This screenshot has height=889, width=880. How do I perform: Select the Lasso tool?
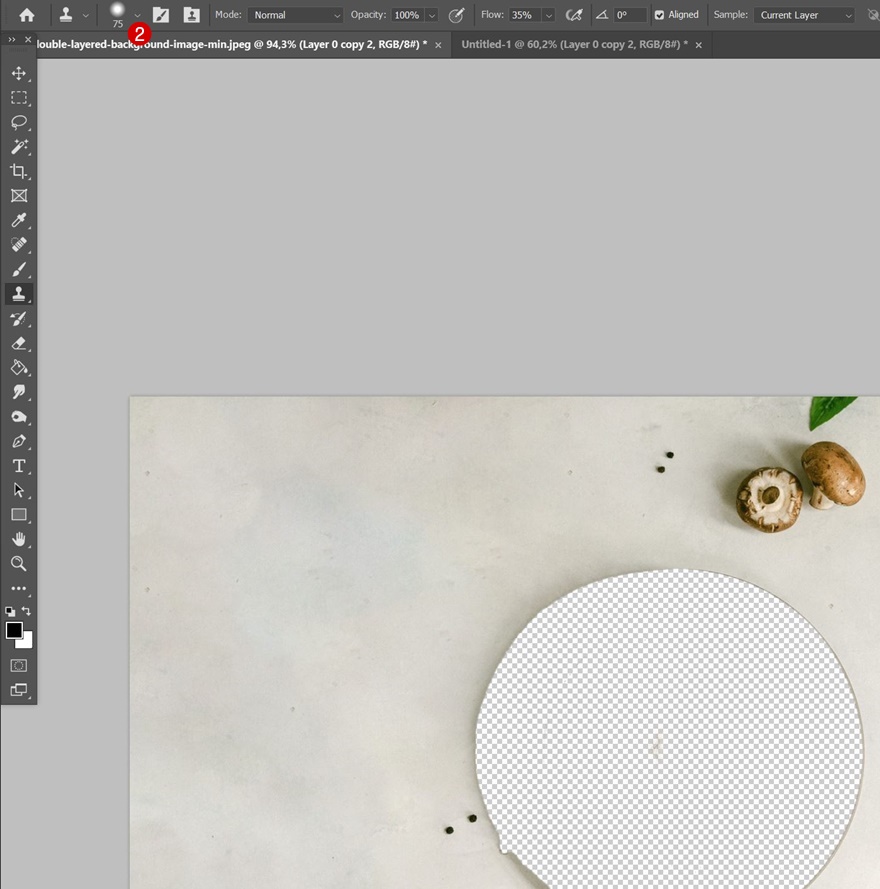coord(18,122)
